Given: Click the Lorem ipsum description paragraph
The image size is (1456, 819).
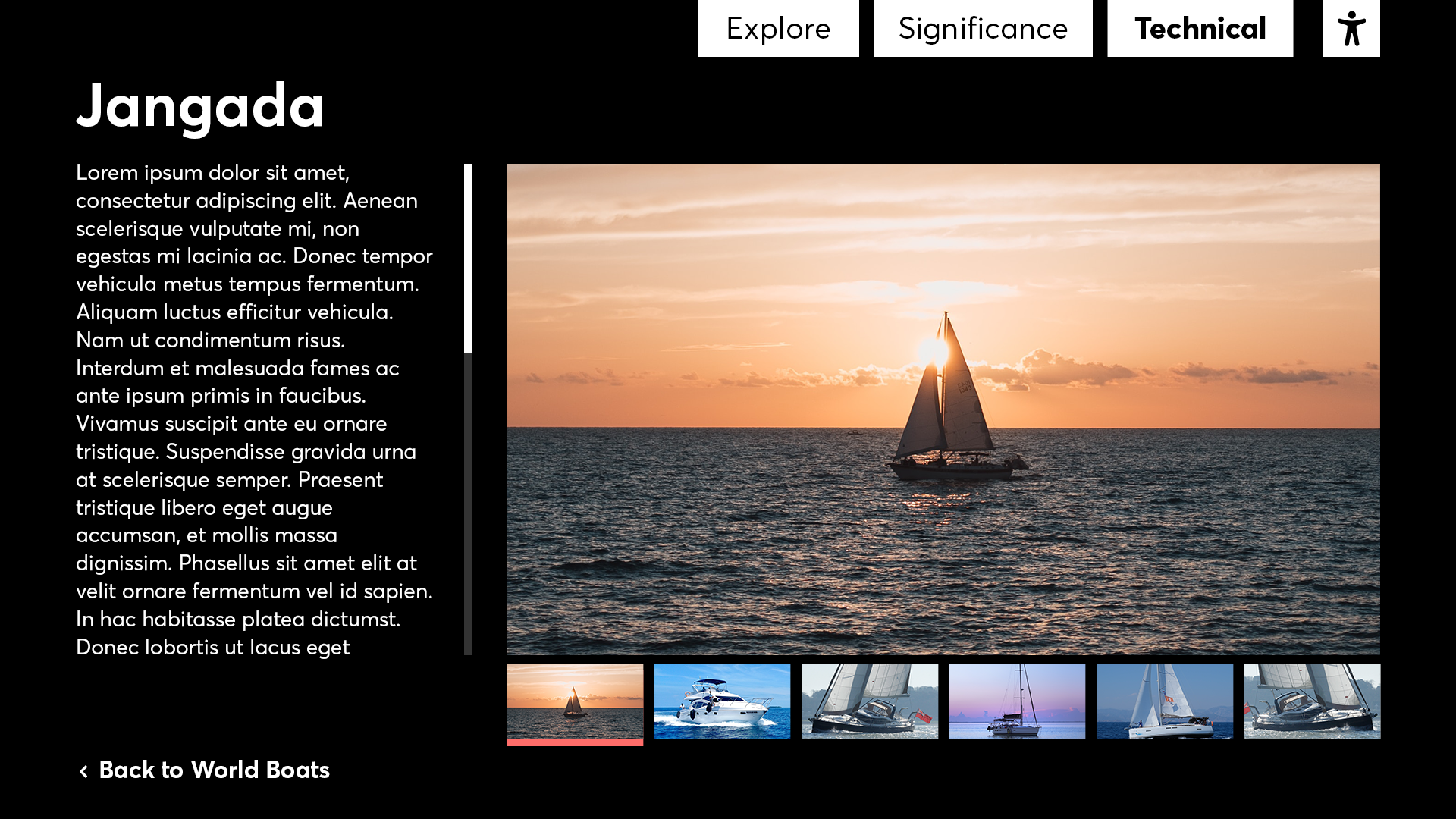Looking at the screenshot, I should [254, 409].
